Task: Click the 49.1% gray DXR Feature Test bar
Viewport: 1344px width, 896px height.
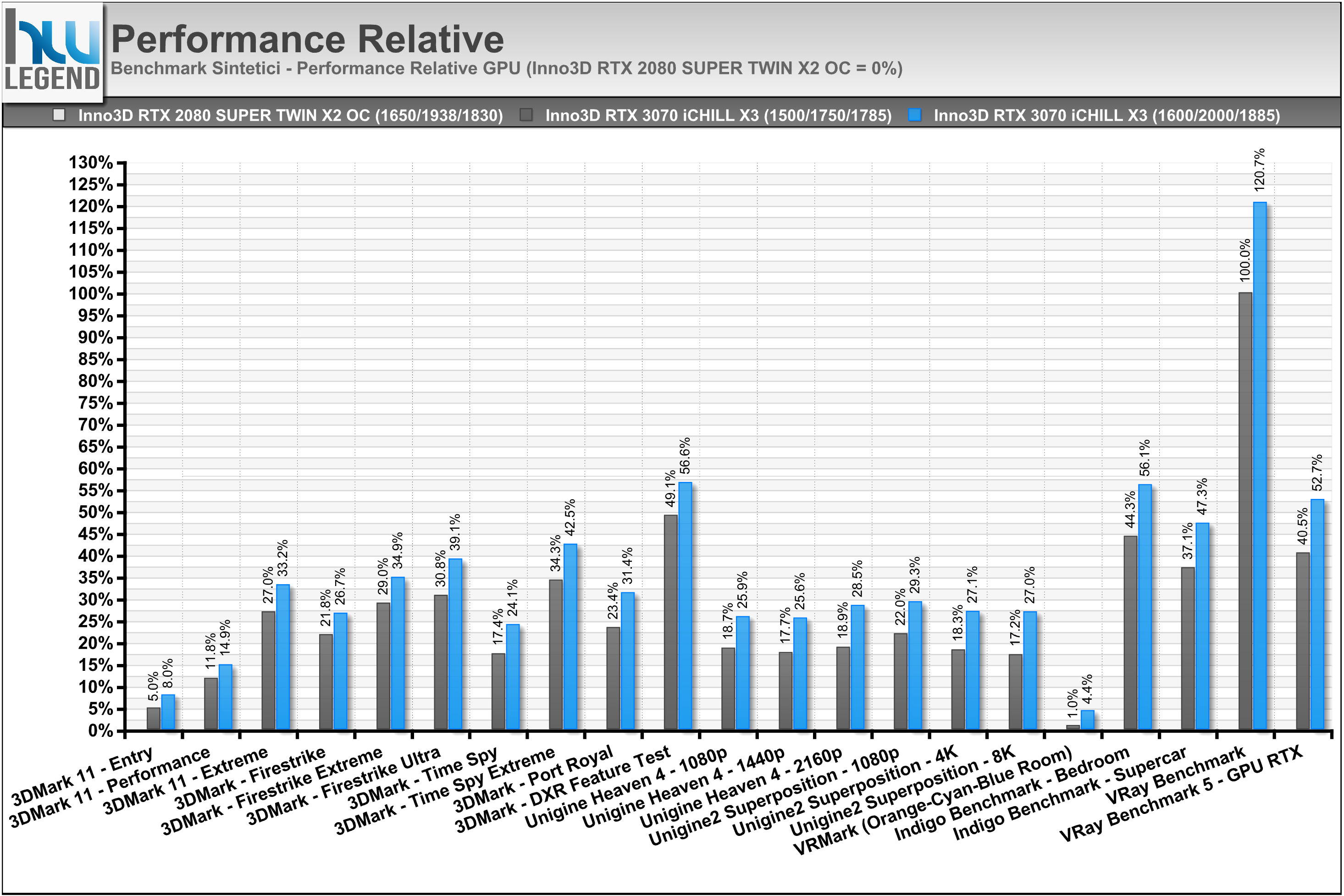Action: [x=671, y=623]
